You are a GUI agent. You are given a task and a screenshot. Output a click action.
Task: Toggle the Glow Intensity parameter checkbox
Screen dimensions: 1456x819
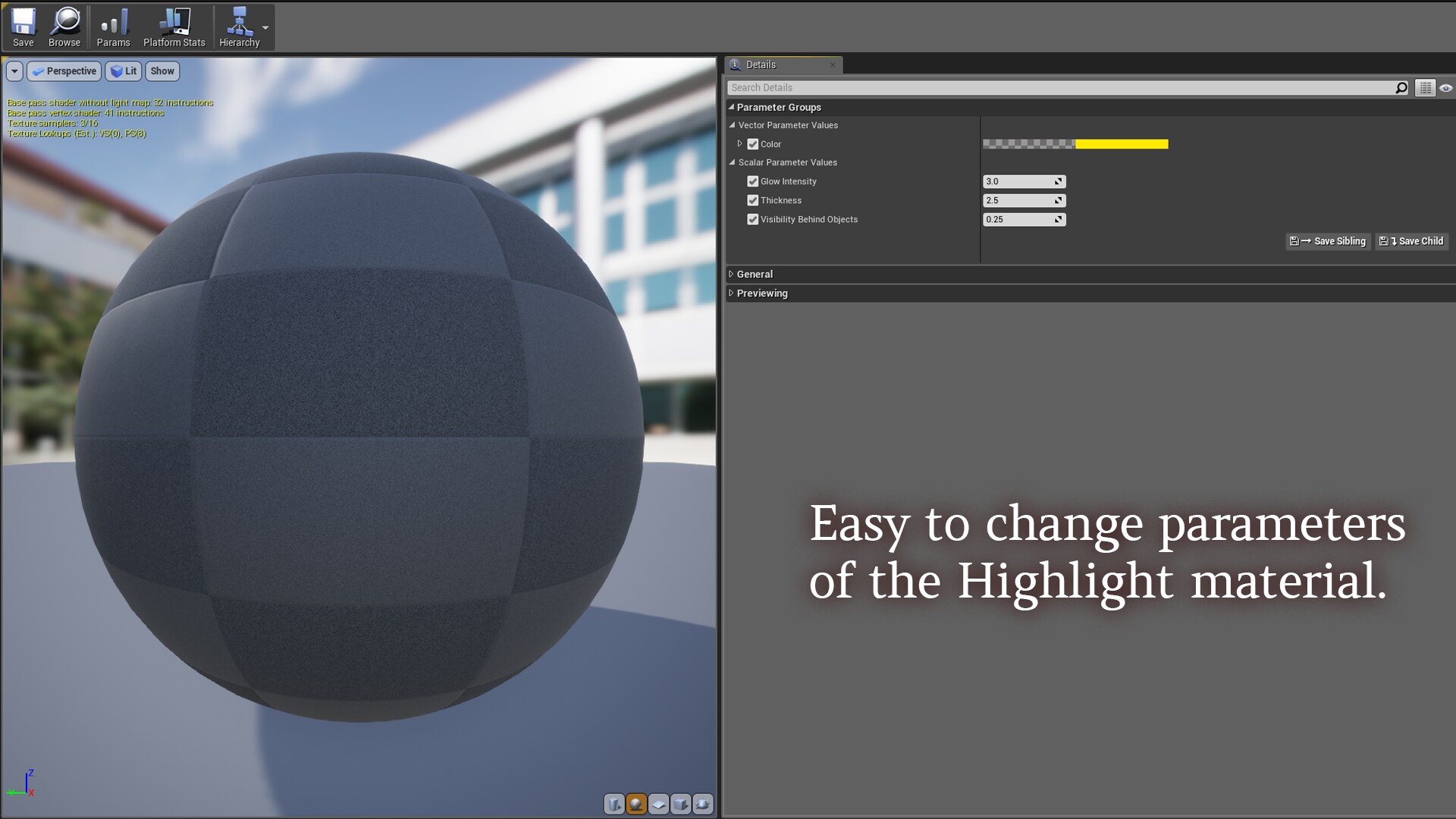click(753, 181)
